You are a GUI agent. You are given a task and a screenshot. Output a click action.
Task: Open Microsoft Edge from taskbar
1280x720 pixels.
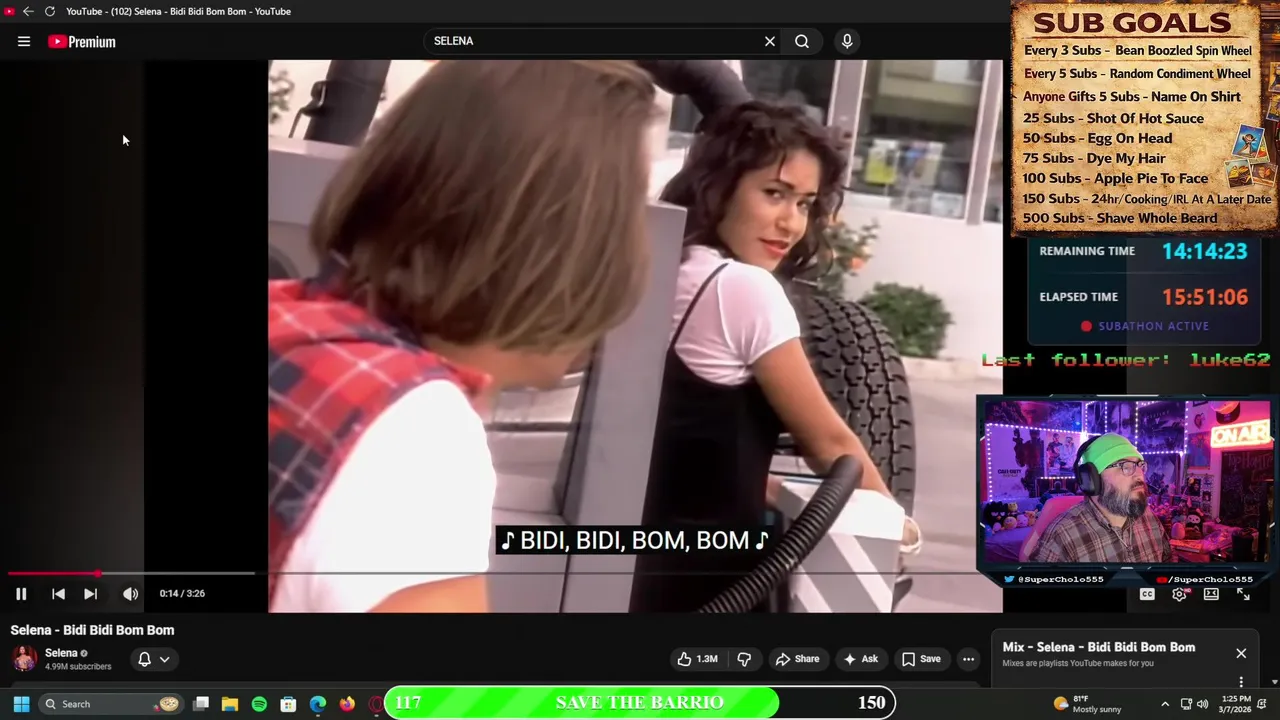pyautogui.click(x=318, y=704)
